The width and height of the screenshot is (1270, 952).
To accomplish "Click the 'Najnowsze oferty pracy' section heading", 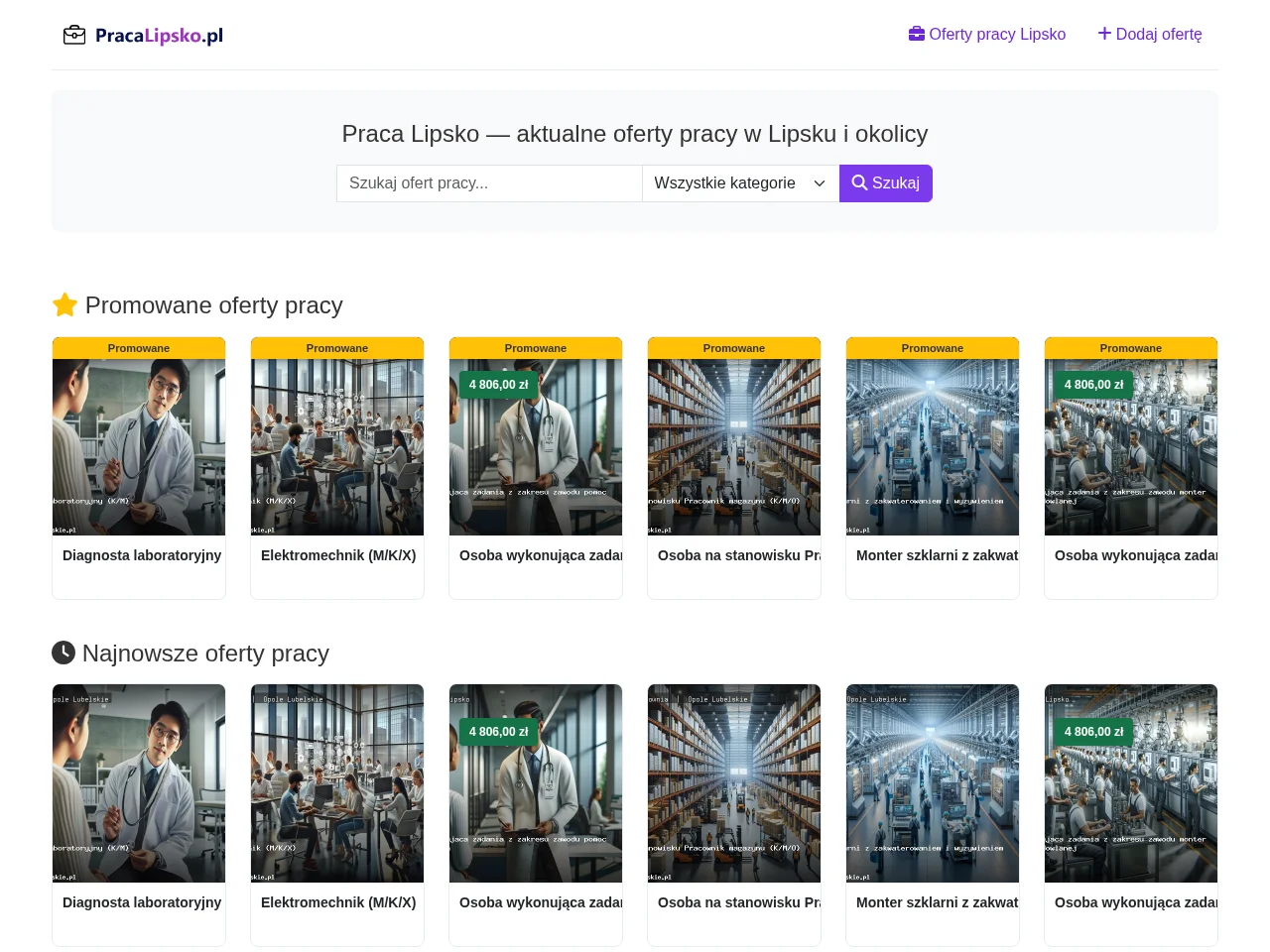I will pos(190,654).
